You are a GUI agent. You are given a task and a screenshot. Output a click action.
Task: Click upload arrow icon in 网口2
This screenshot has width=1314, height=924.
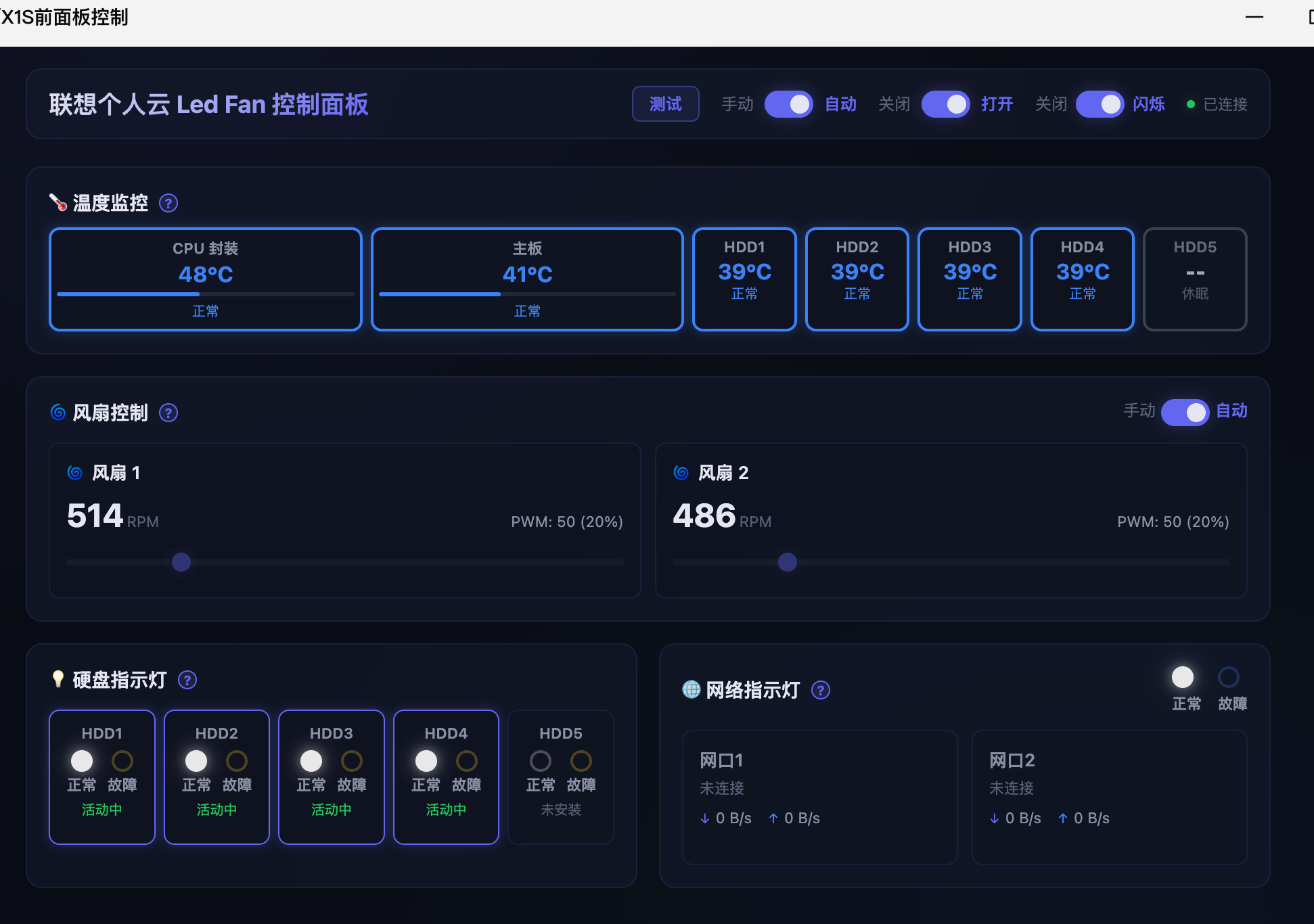(1063, 818)
